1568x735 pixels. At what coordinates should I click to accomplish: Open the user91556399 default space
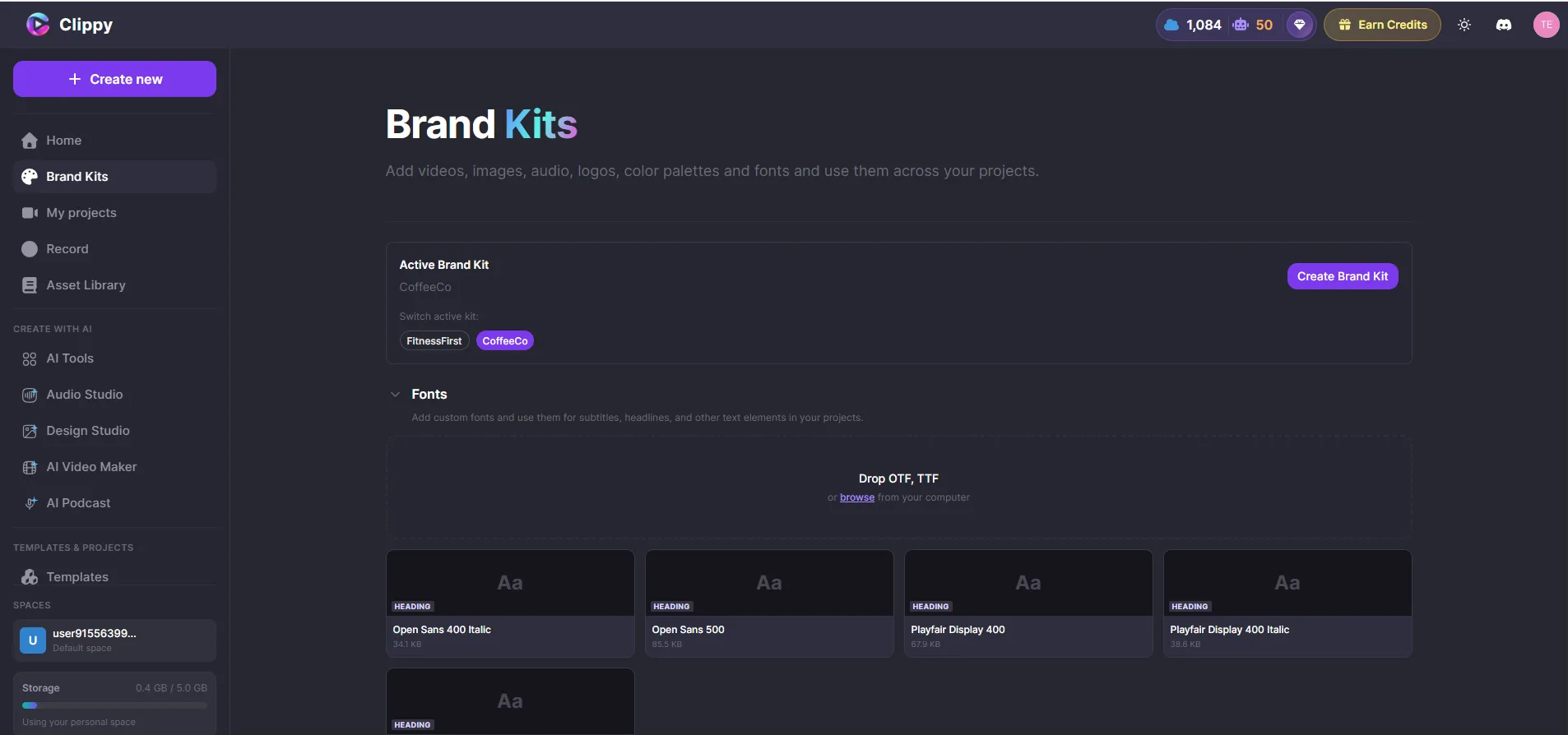(114, 640)
